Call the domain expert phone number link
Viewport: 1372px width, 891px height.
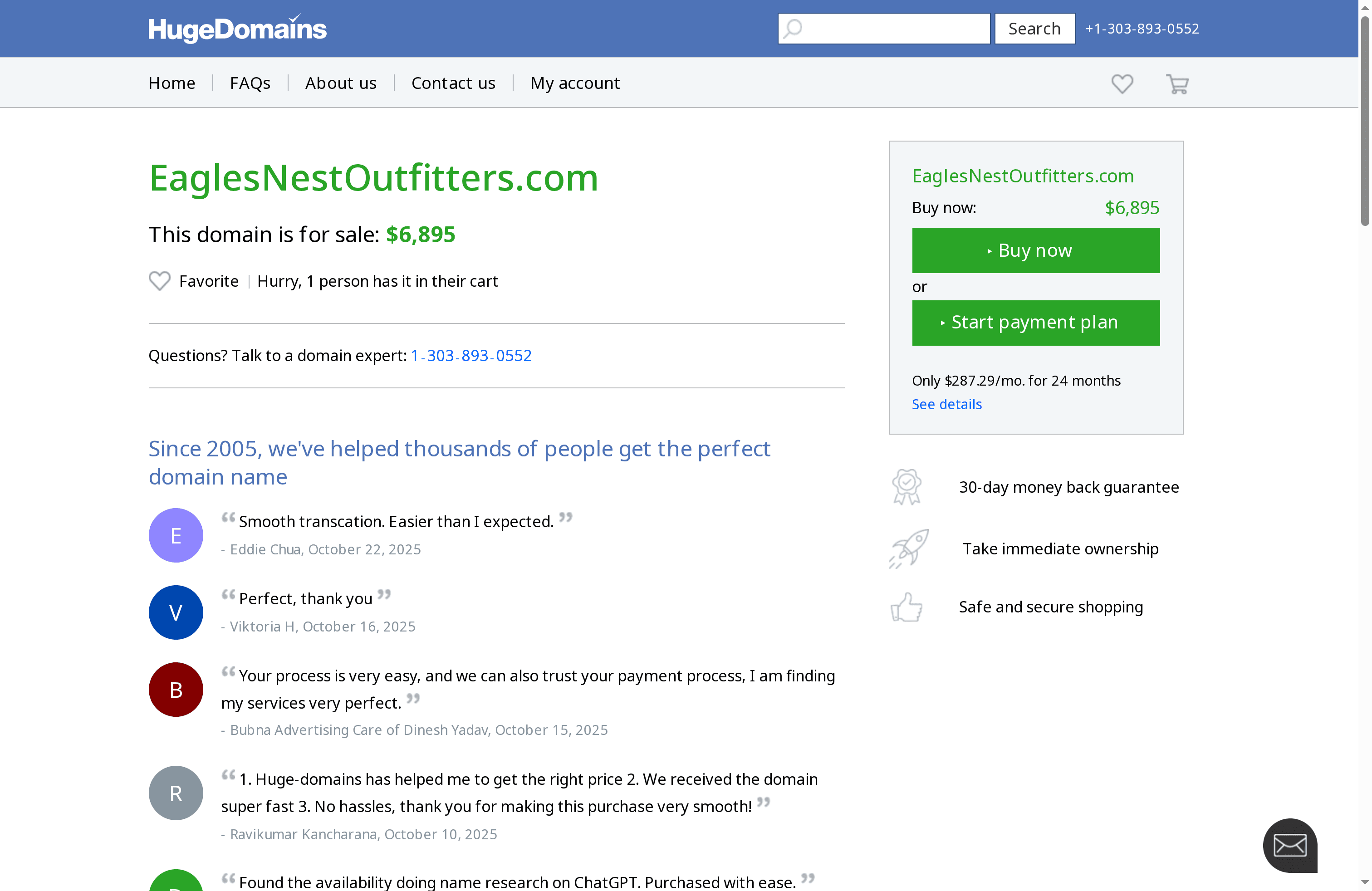(471, 355)
